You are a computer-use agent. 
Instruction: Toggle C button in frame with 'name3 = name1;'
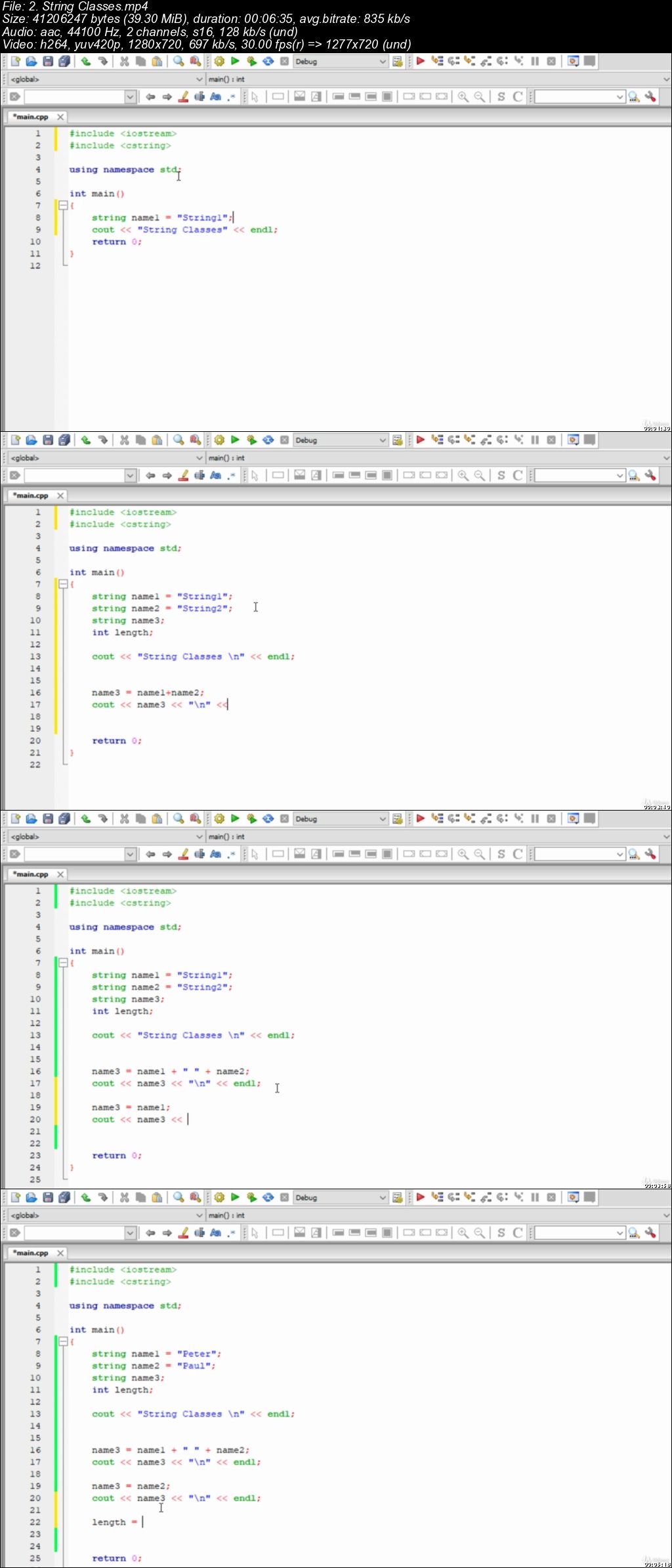pyautogui.click(x=518, y=854)
